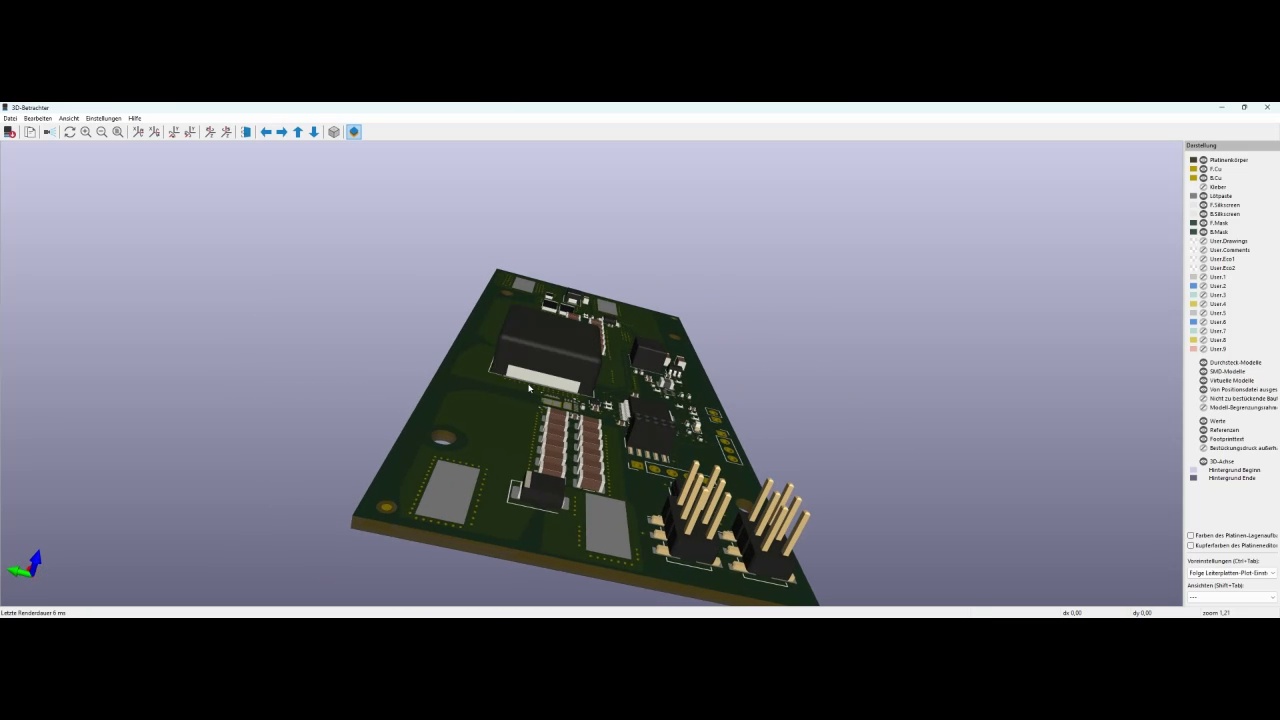1280x720 pixels.
Task: Click the first rotate Z axis icon
Action: 210,132
